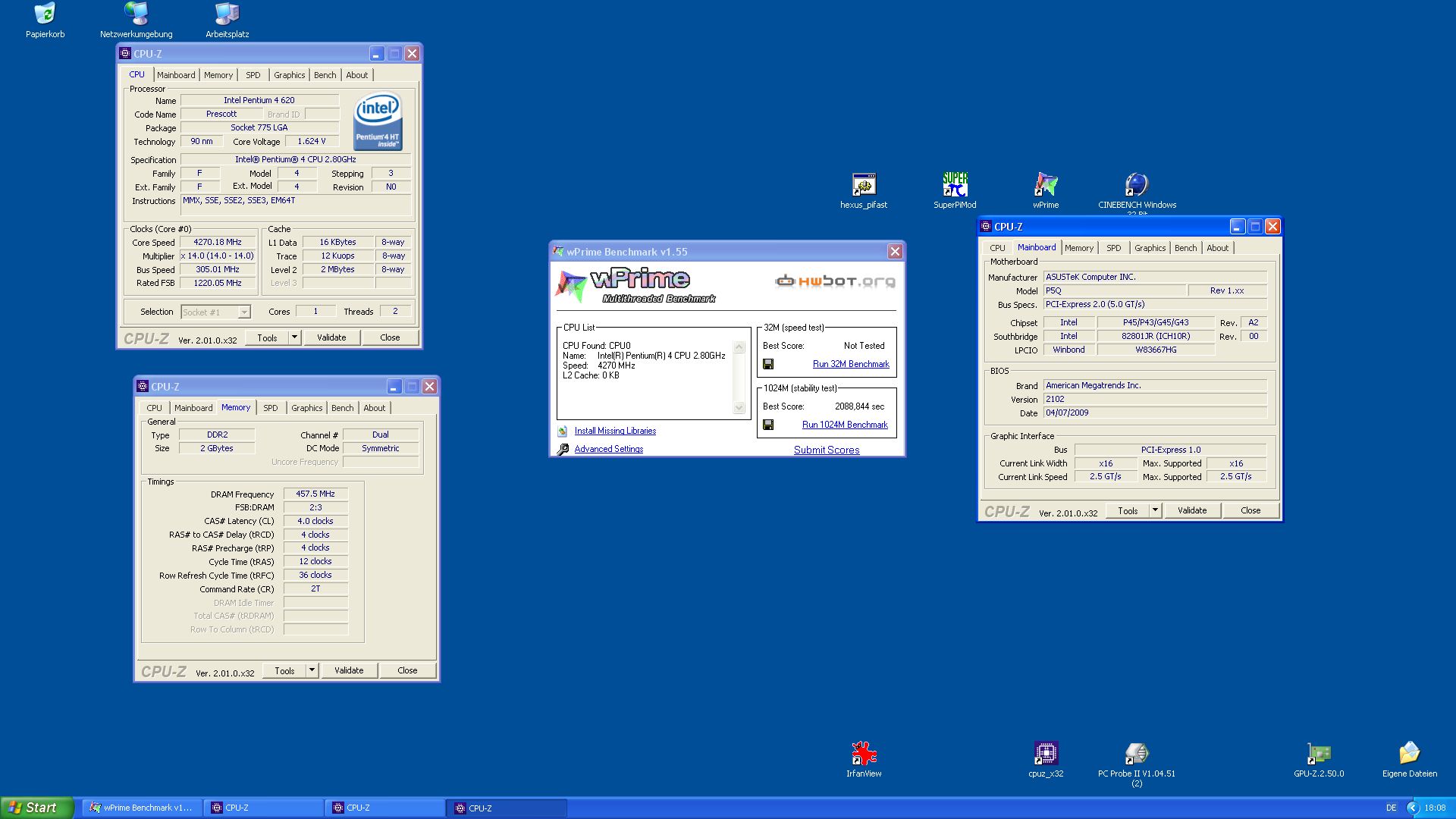1456x819 pixels.
Task: Launch the hexus_pifast desktop shortcut
Action: pos(864,184)
